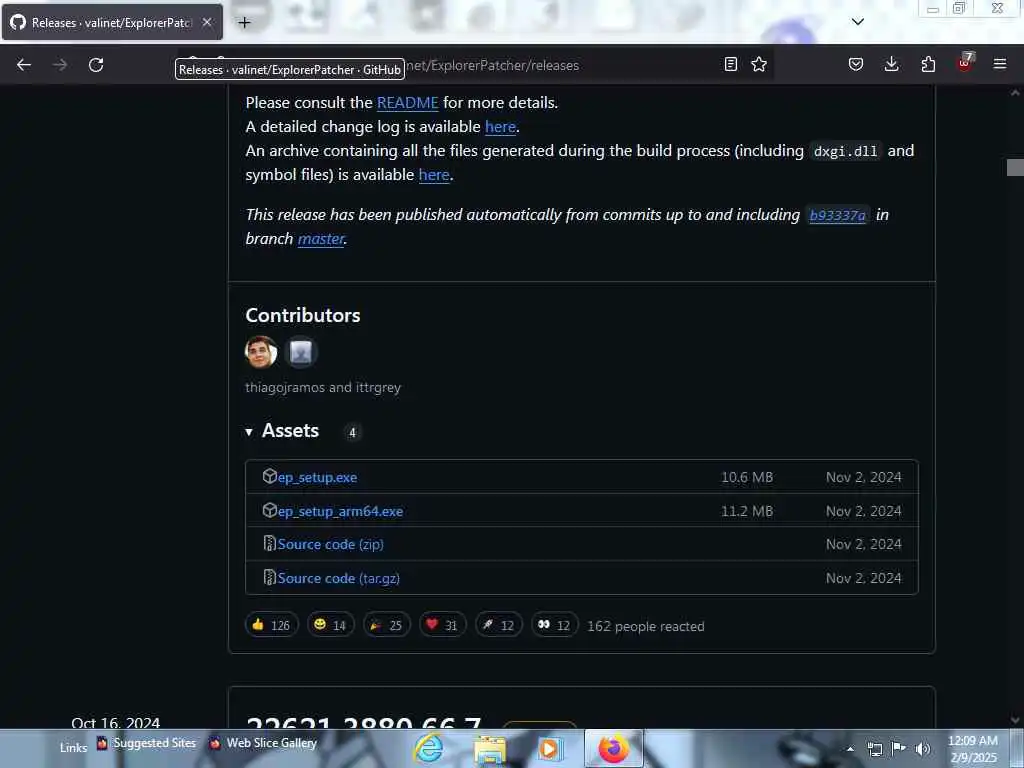The width and height of the screenshot is (1024, 768).
Task: Click the package icon beside ep_setup_arm64.exe
Action: coord(270,510)
